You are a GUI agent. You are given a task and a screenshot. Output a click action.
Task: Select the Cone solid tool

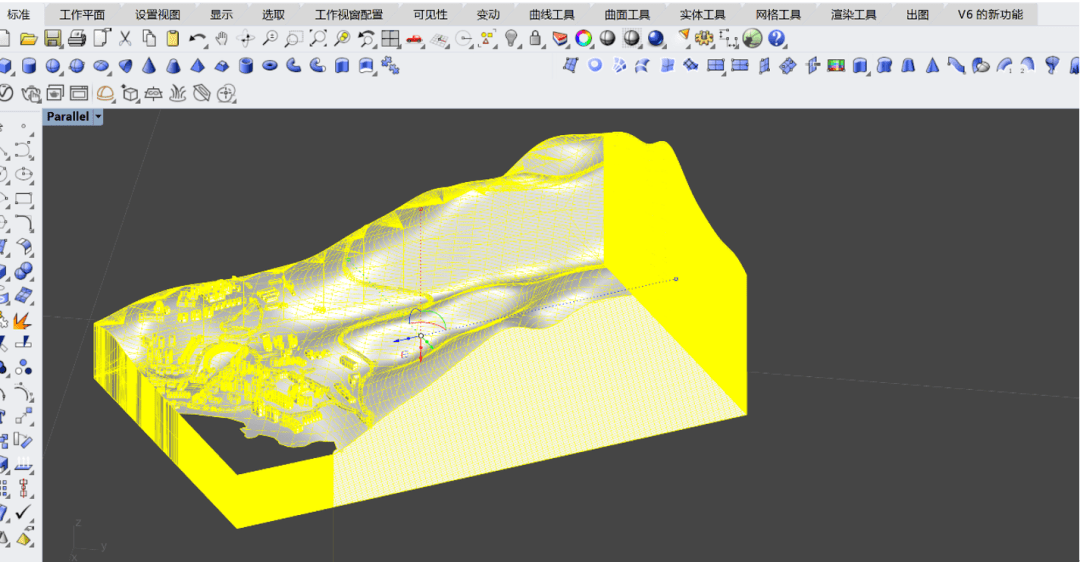point(149,66)
